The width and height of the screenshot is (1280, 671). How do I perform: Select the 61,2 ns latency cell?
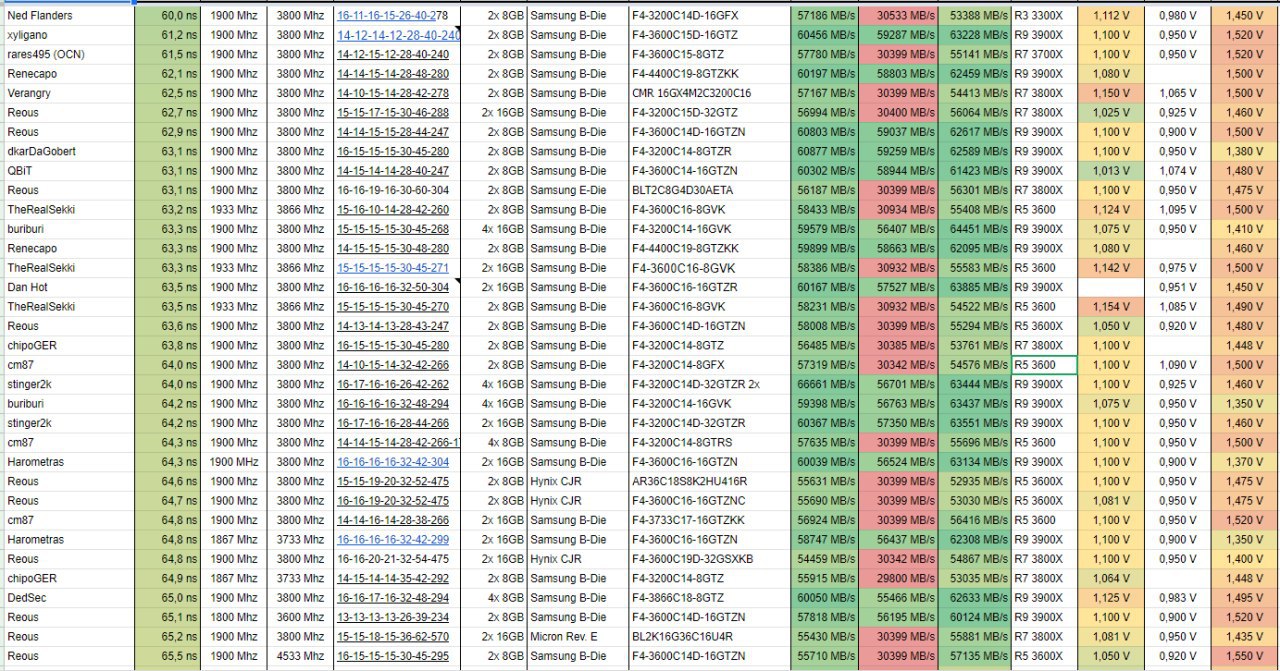pos(167,35)
